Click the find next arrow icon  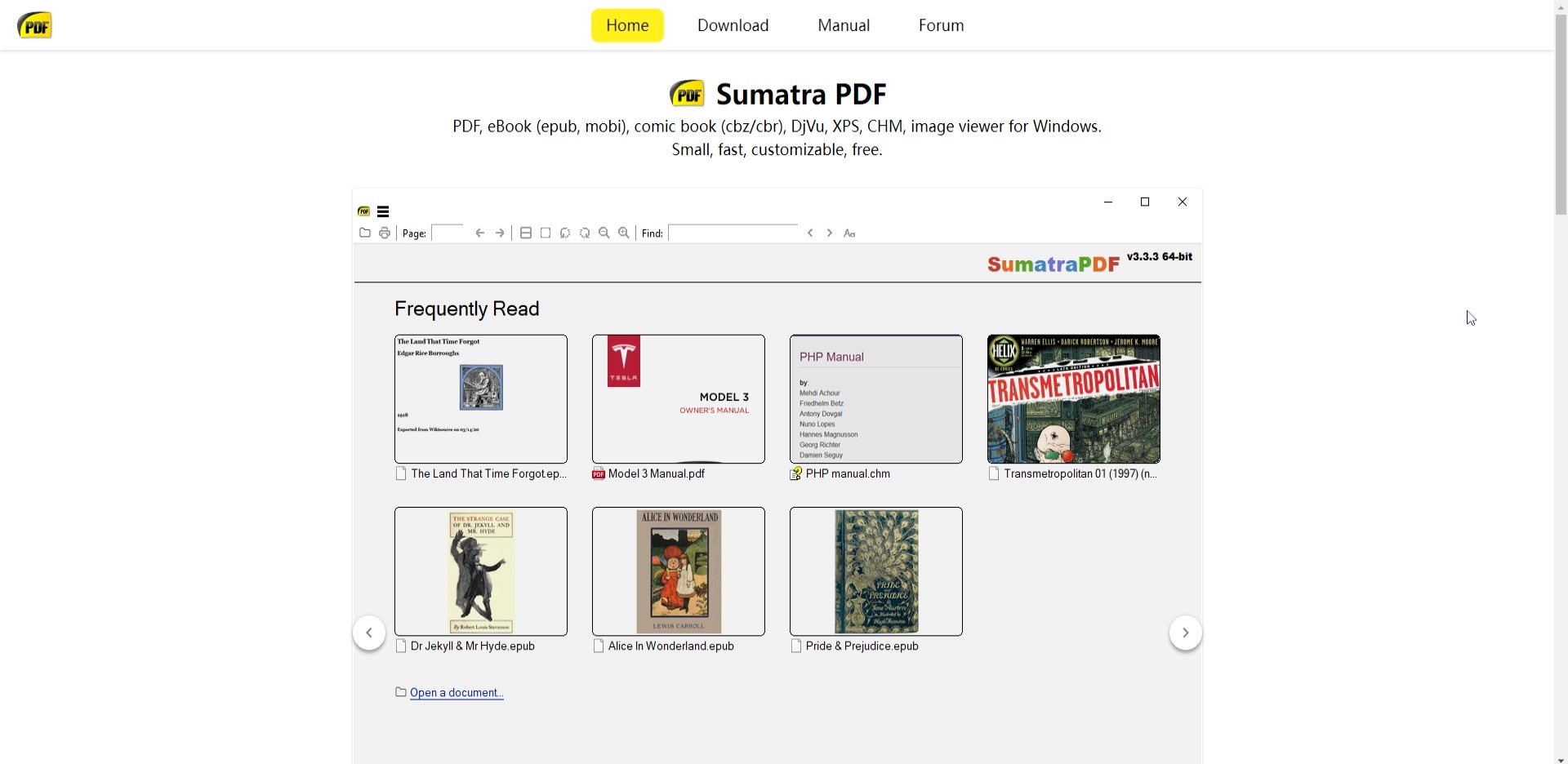pos(830,233)
